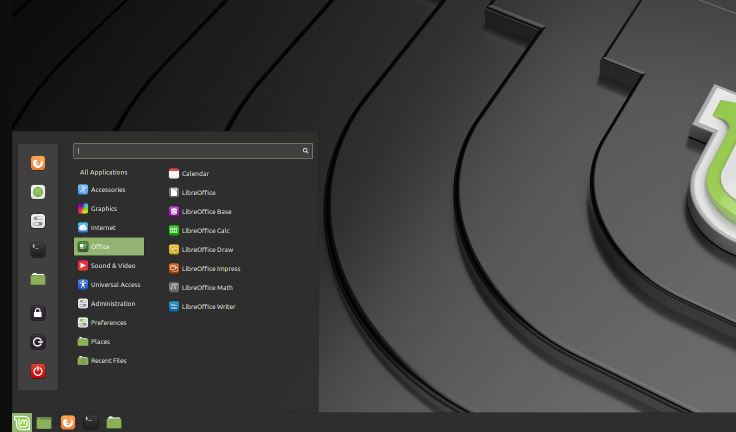Click the Mint menu button on the panel
The height and width of the screenshot is (432, 736).
[22, 423]
